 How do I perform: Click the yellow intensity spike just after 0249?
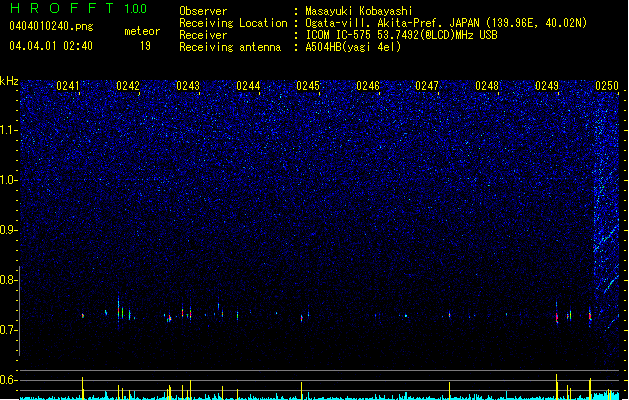tap(557, 386)
